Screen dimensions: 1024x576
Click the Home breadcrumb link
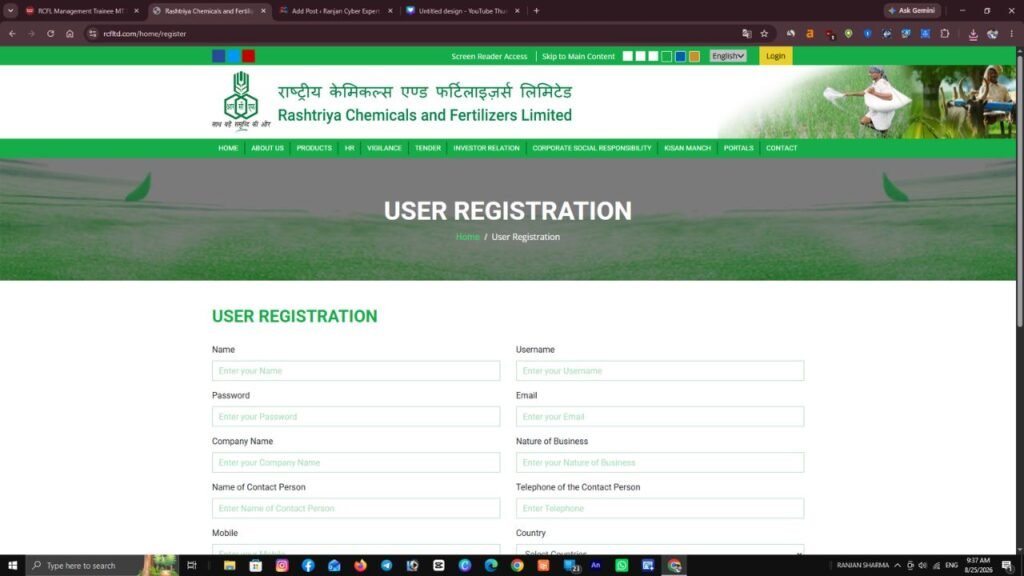click(468, 237)
